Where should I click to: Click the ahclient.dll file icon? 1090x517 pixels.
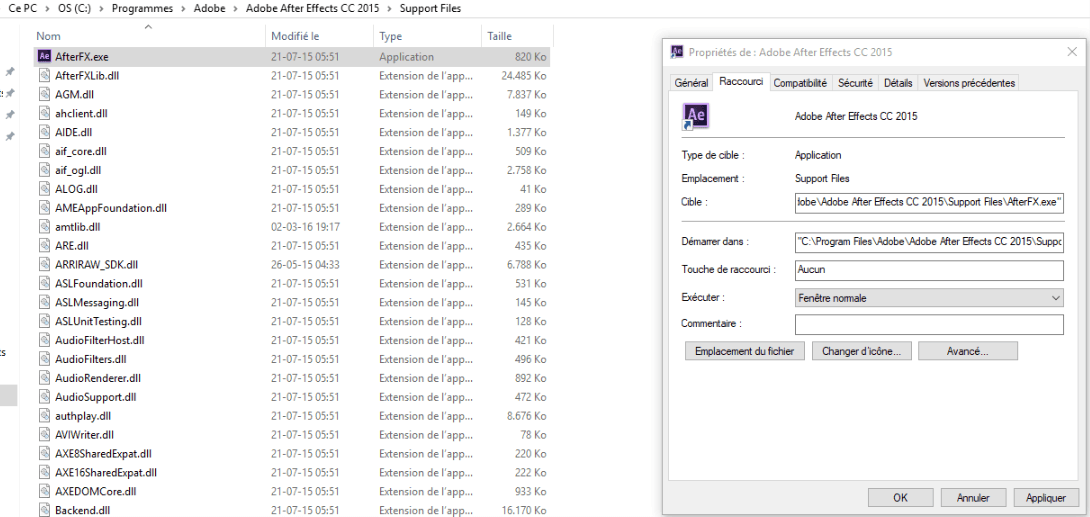[x=44, y=113]
